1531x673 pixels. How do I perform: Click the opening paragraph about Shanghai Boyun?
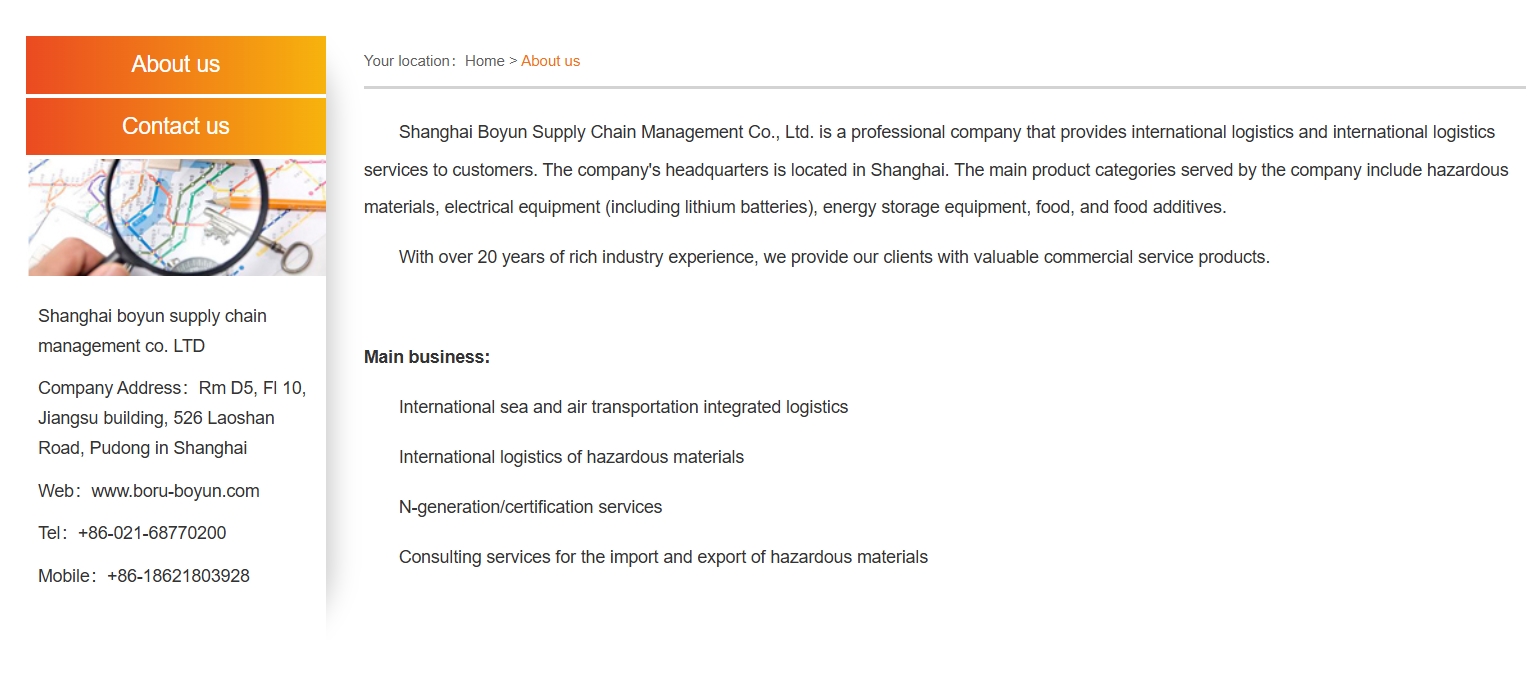935,170
